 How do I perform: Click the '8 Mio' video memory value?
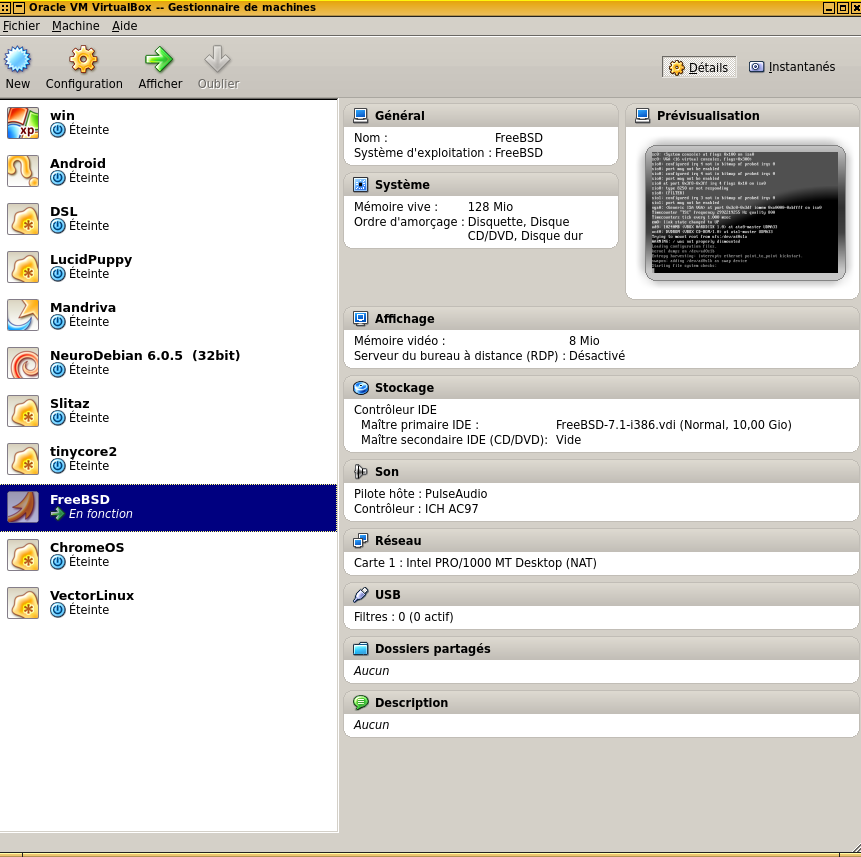coord(584,341)
